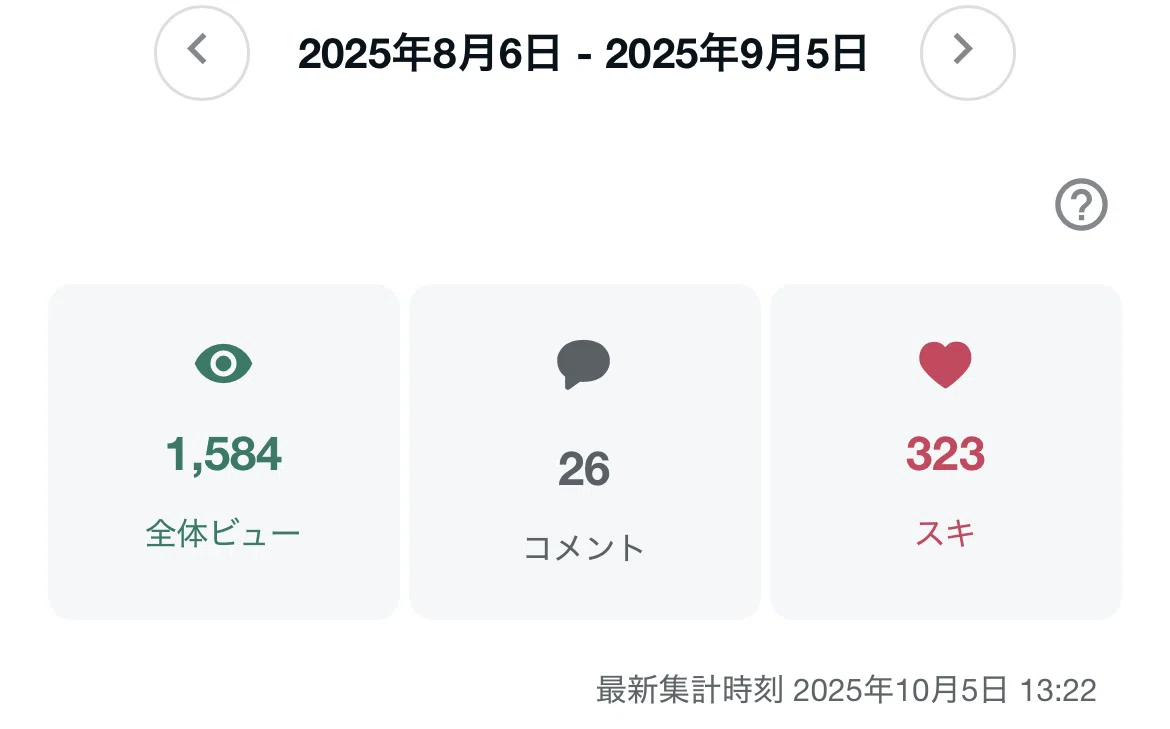Select the 全体ビュー stats card
The image size is (1170, 729).
click(x=224, y=451)
